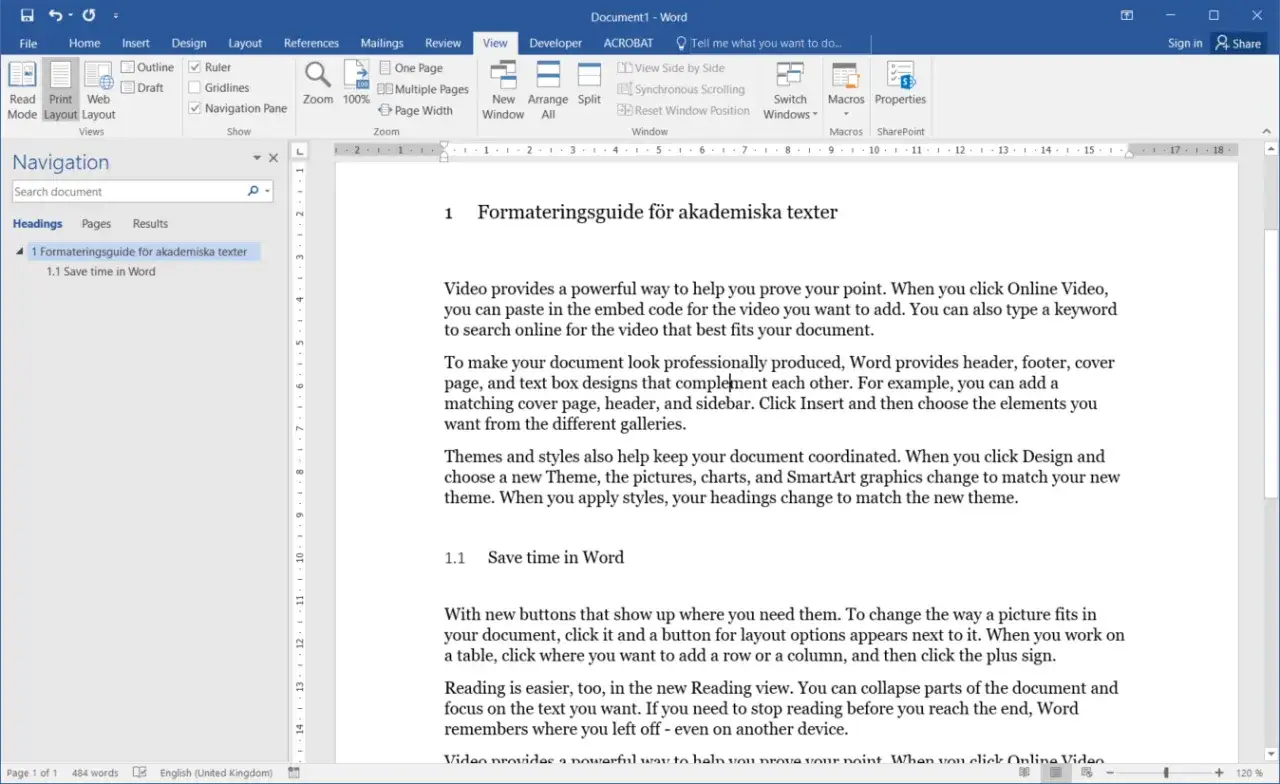The width and height of the screenshot is (1280, 784).
Task: Collapse the Formateringsguide heading in Navigation
Action: [20, 252]
